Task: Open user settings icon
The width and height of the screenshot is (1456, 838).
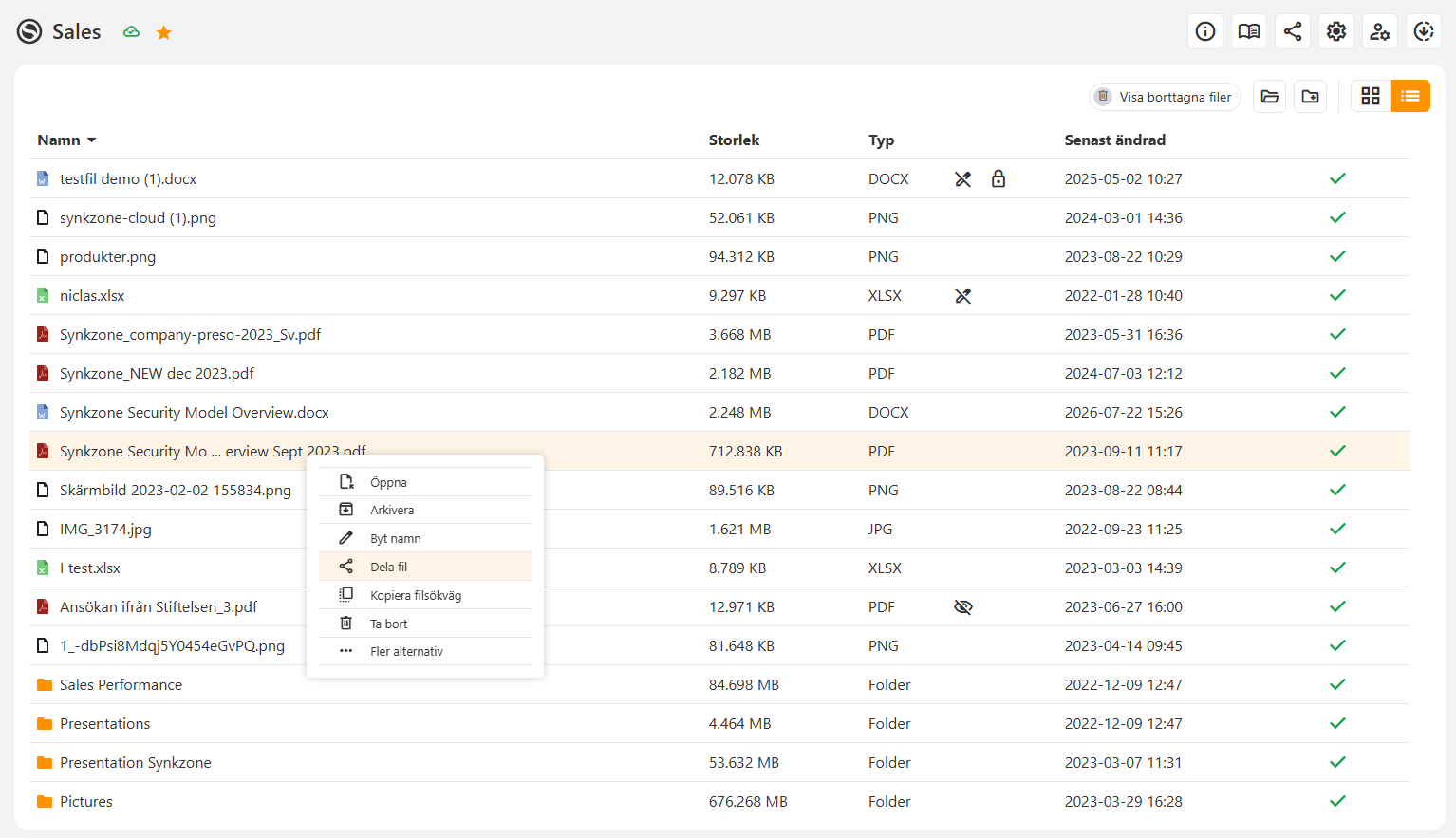Action: pyautogui.click(x=1380, y=31)
